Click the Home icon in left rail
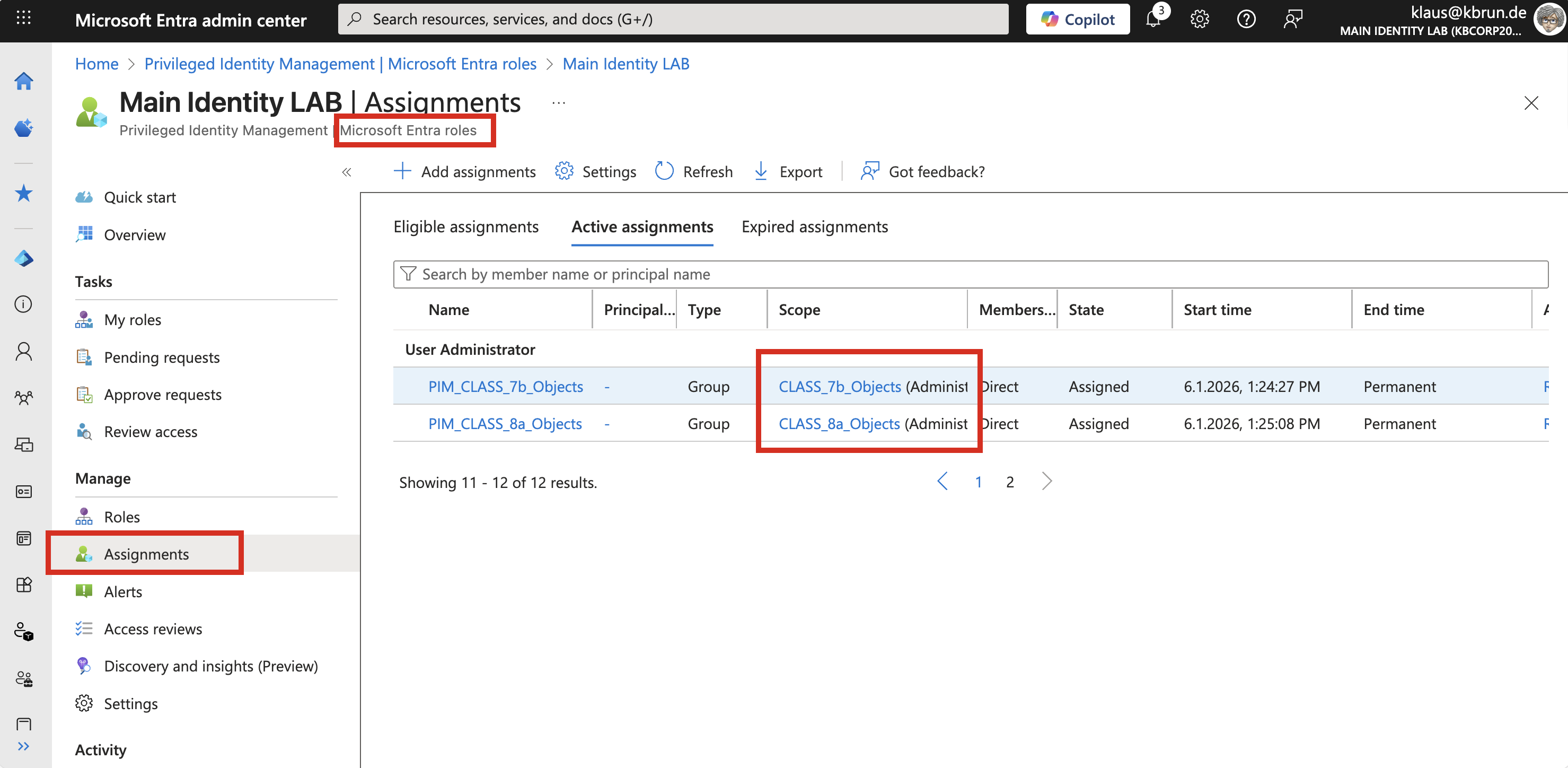Screen dimensions: 1568x768 (x=24, y=81)
